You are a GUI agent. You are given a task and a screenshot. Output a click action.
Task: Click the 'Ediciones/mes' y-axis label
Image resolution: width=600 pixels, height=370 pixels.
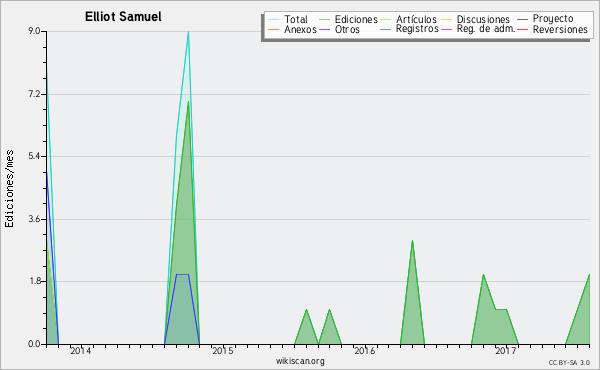(x=9, y=189)
